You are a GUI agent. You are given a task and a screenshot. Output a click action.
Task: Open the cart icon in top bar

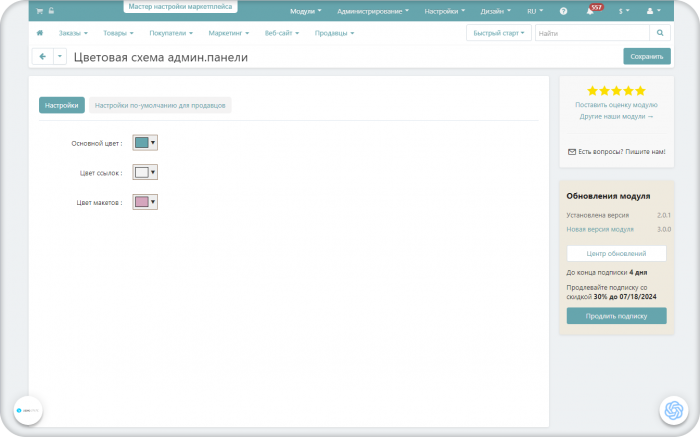tap(39, 11)
